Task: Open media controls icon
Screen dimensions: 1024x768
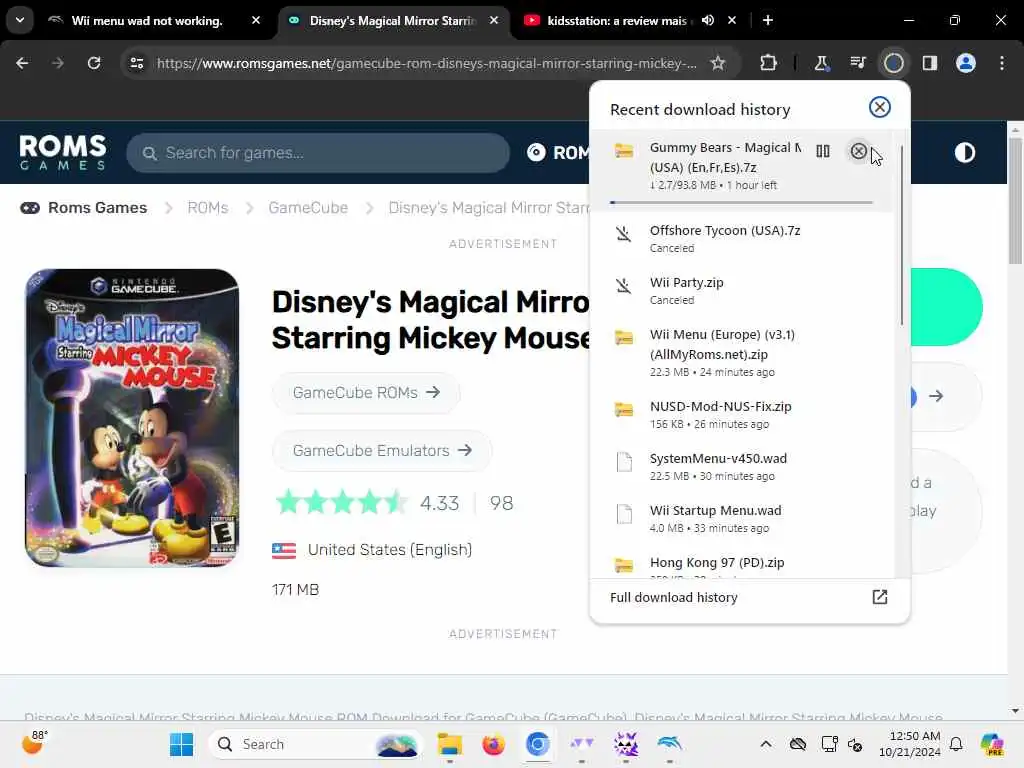Action: click(x=857, y=63)
